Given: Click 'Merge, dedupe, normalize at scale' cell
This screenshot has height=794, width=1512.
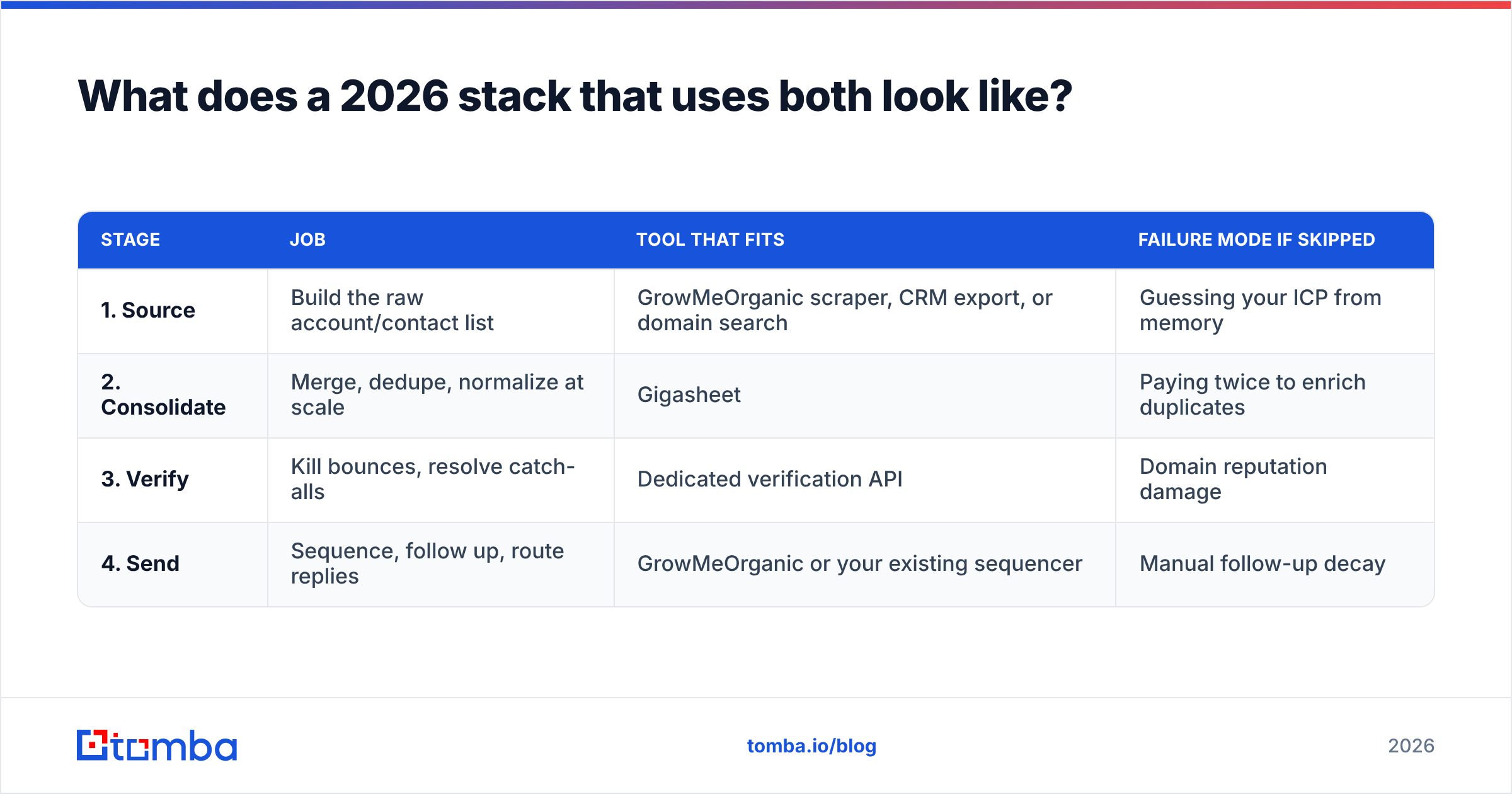Looking at the screenshot, I should pos(441,395).
